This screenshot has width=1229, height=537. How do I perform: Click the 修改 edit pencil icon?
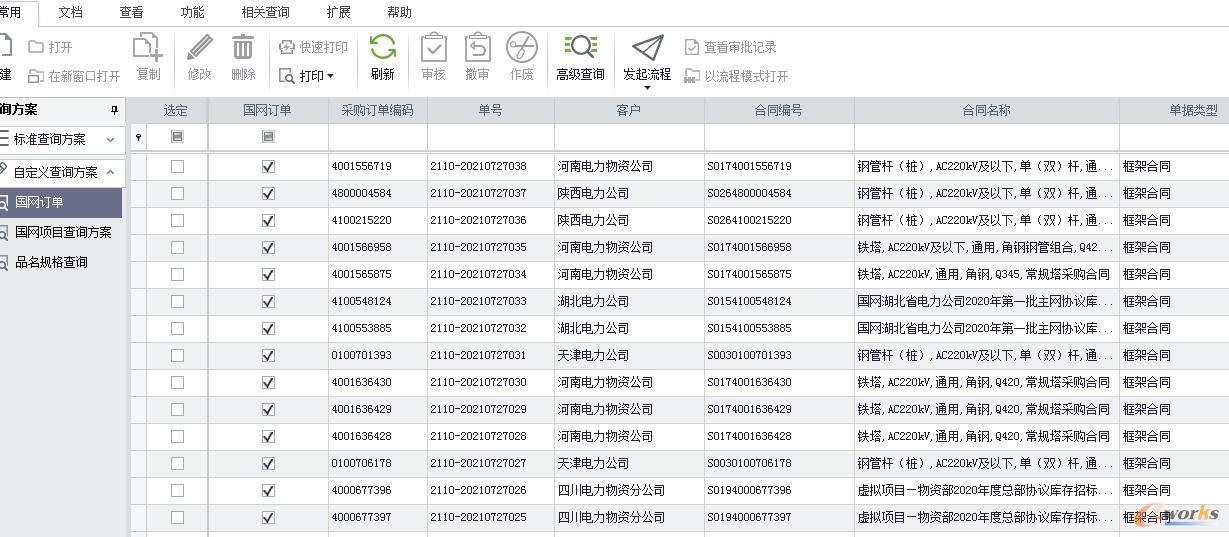[x=200, y=47]
